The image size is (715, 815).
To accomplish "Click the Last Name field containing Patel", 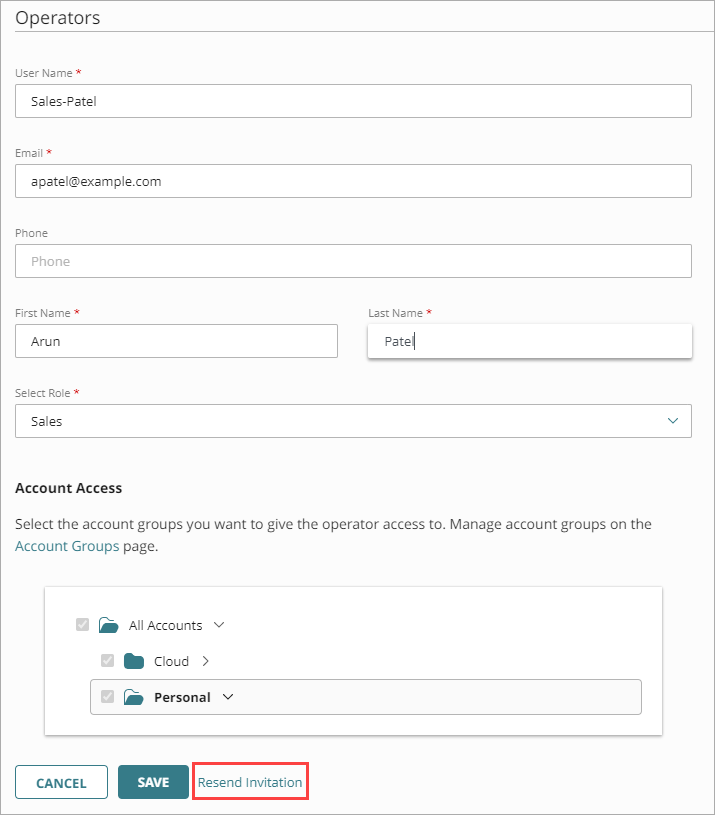I will click(529, 341).
